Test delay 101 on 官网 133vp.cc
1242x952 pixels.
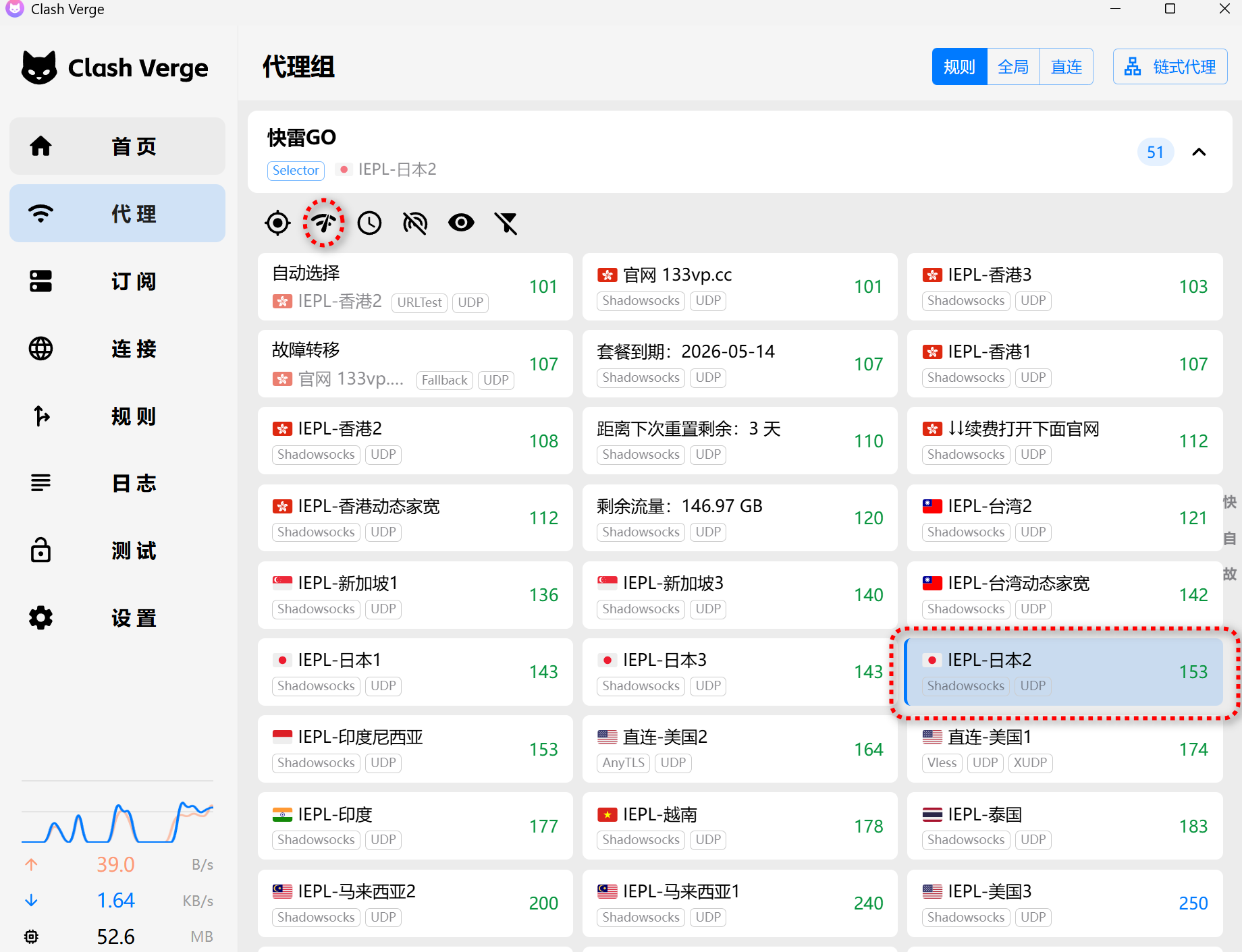point(868,287)
